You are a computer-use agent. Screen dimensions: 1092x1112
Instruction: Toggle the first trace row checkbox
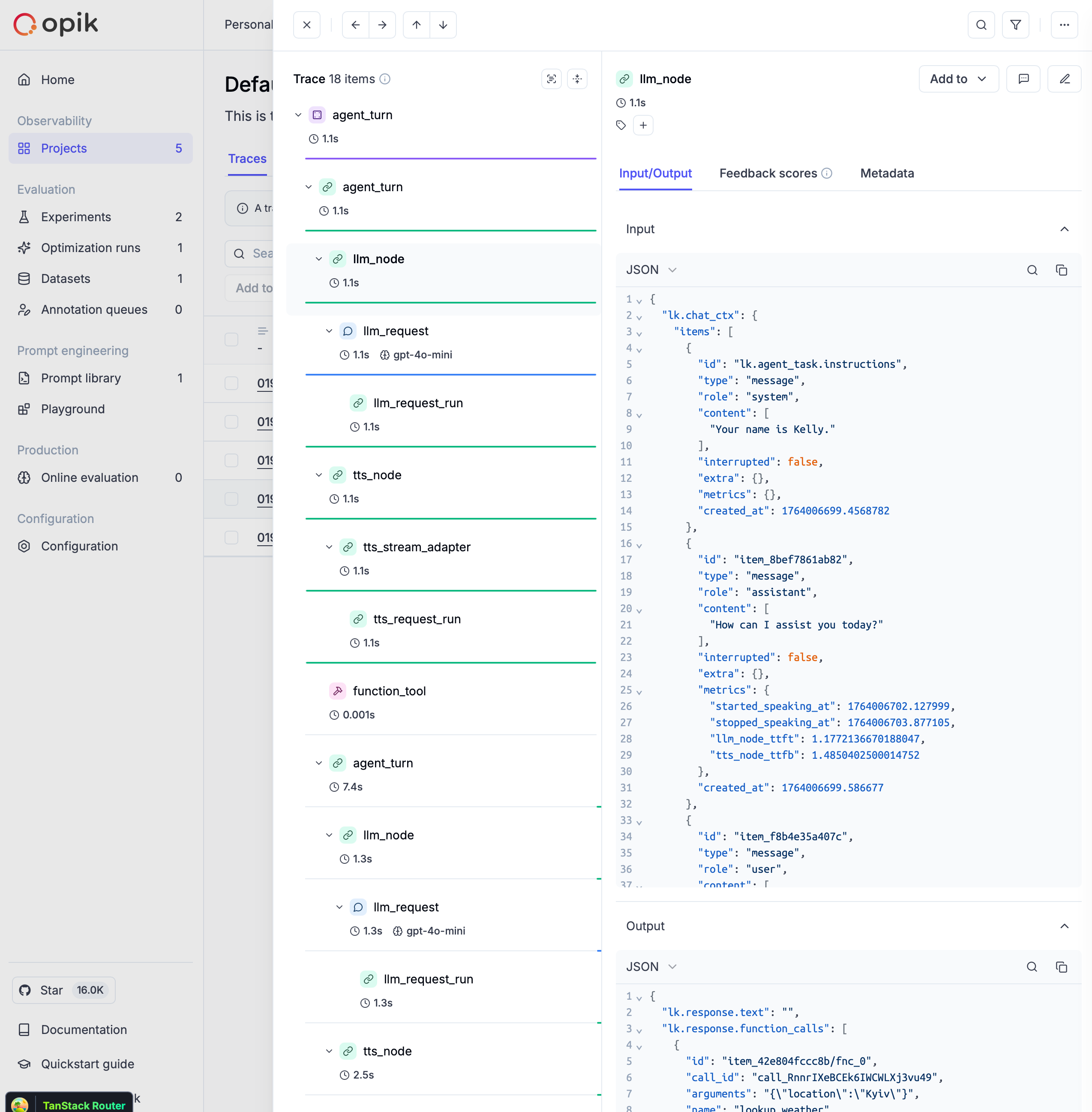click(231, 383)
